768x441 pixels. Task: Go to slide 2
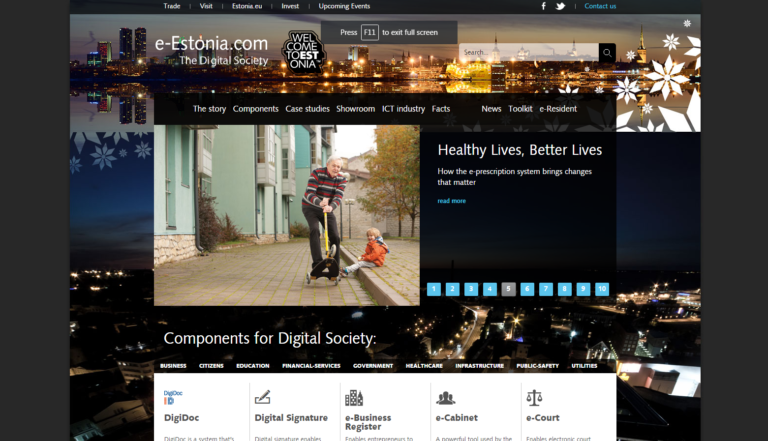coord(453,289)
